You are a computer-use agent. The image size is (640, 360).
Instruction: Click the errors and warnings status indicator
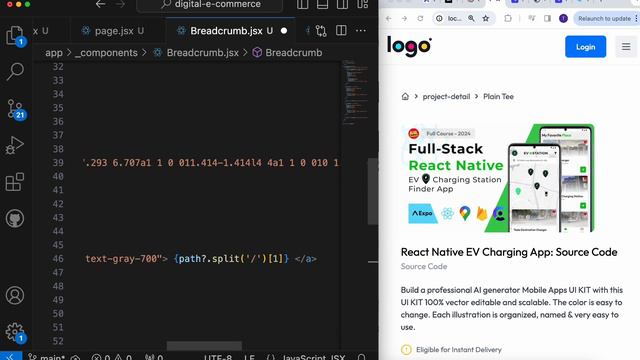tap(111, 357)
